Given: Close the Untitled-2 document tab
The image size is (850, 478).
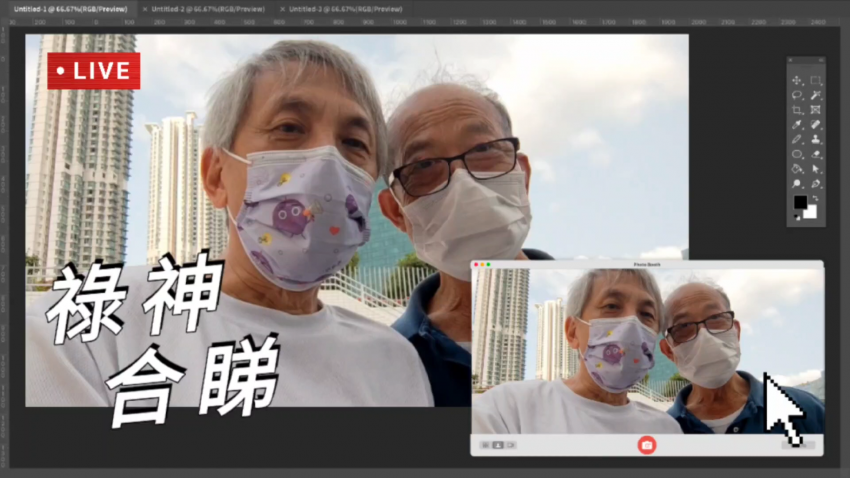Looking at the screenshot, I should pos(145,9).
